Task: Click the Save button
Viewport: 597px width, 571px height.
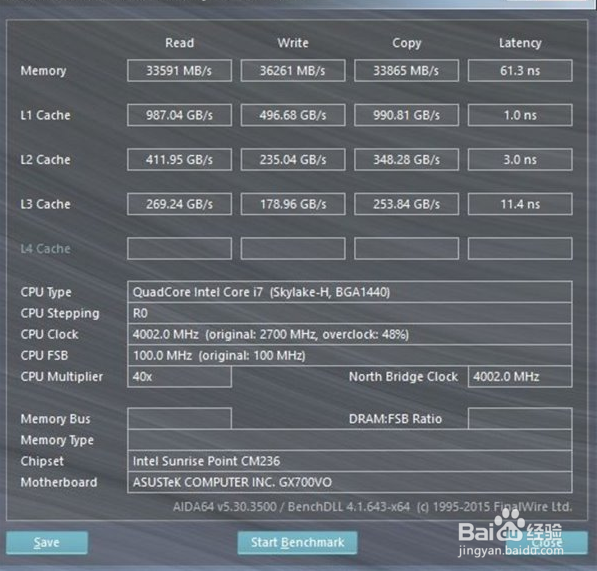Action: pyautogui.click(x=47, y=542)
